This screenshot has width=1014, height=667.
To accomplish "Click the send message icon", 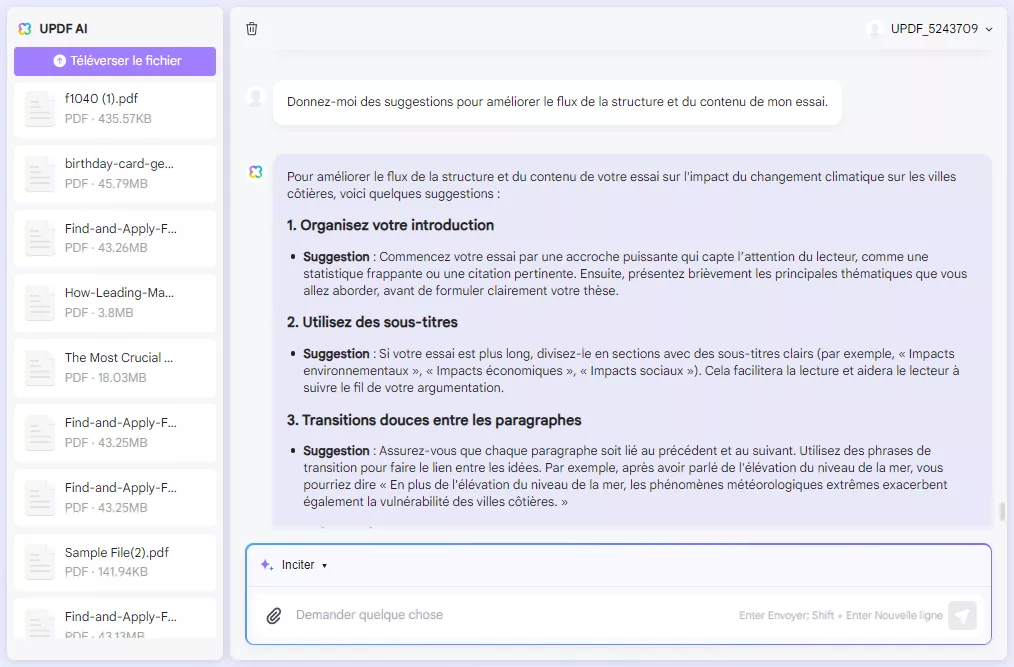I will 961,615.
